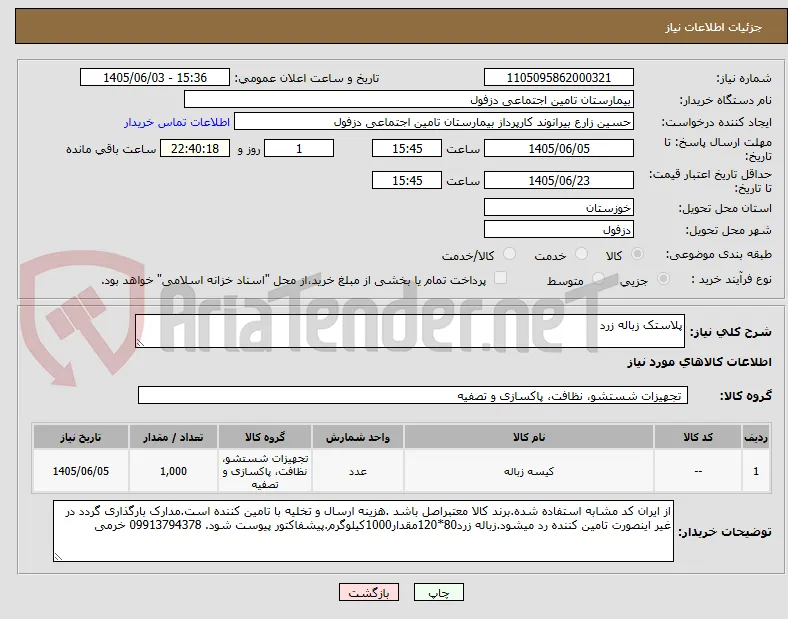Click the goods group cell in table row

click(265, 471)
